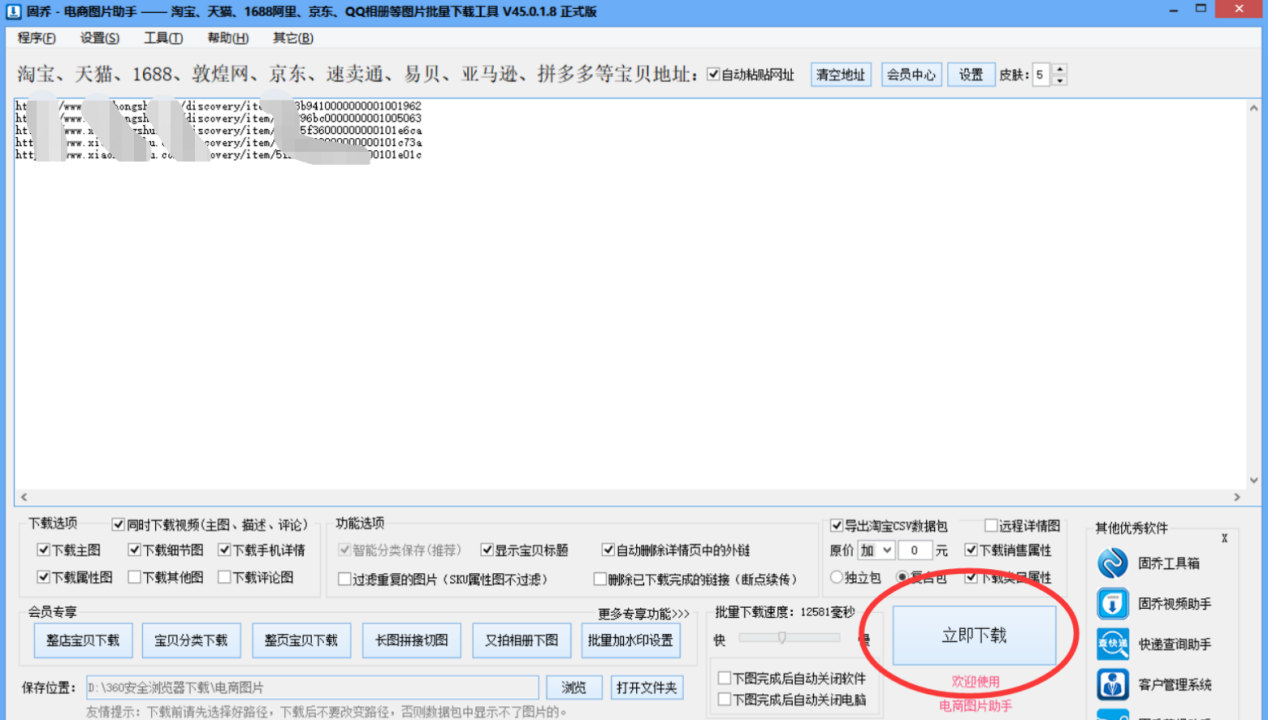This screenshot has height=720, width=1268.
Task: Toggle the 自动粘贴网址 checkbox
Action: [713, 75]
